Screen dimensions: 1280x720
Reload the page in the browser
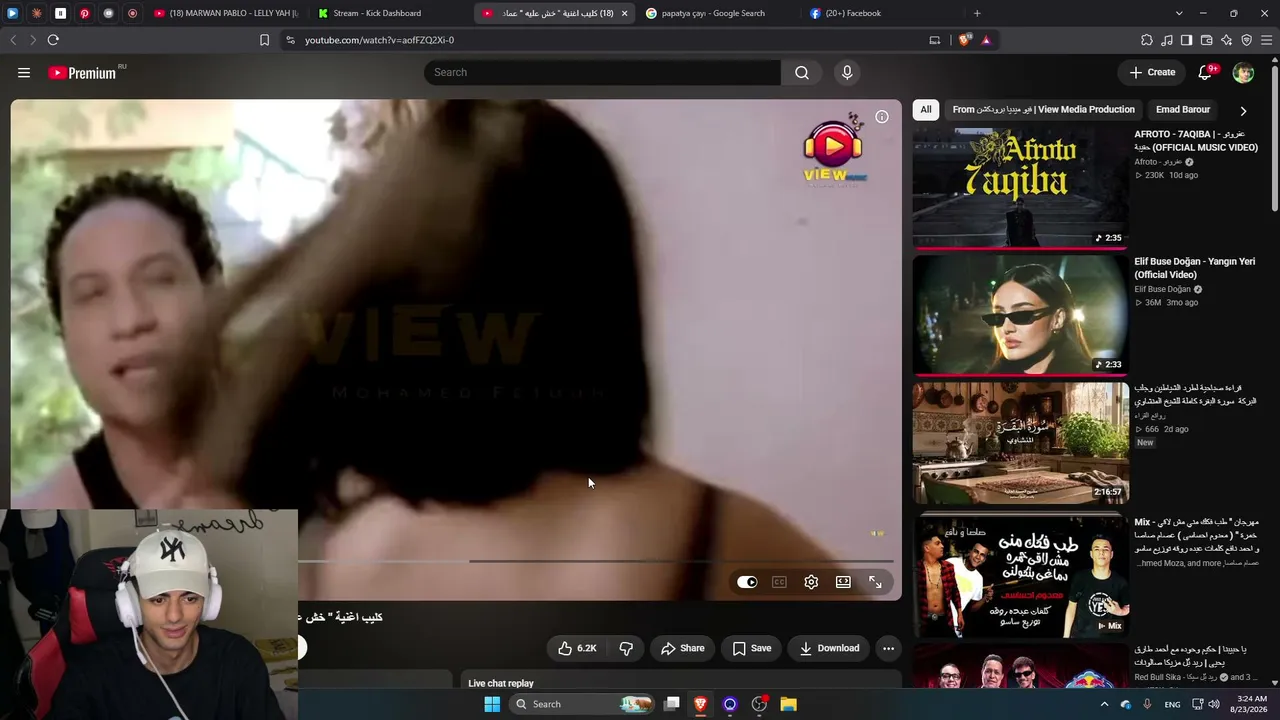coord(53,40)
